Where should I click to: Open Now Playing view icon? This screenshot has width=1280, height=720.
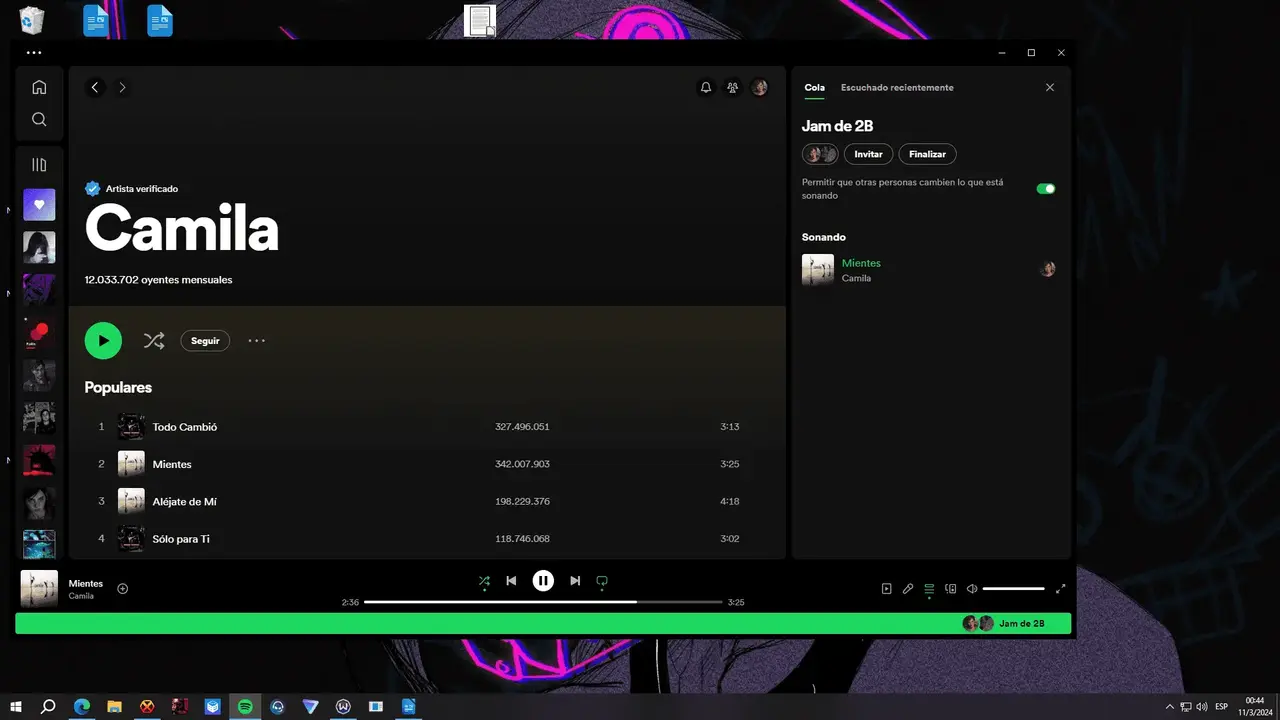[887, 589]
